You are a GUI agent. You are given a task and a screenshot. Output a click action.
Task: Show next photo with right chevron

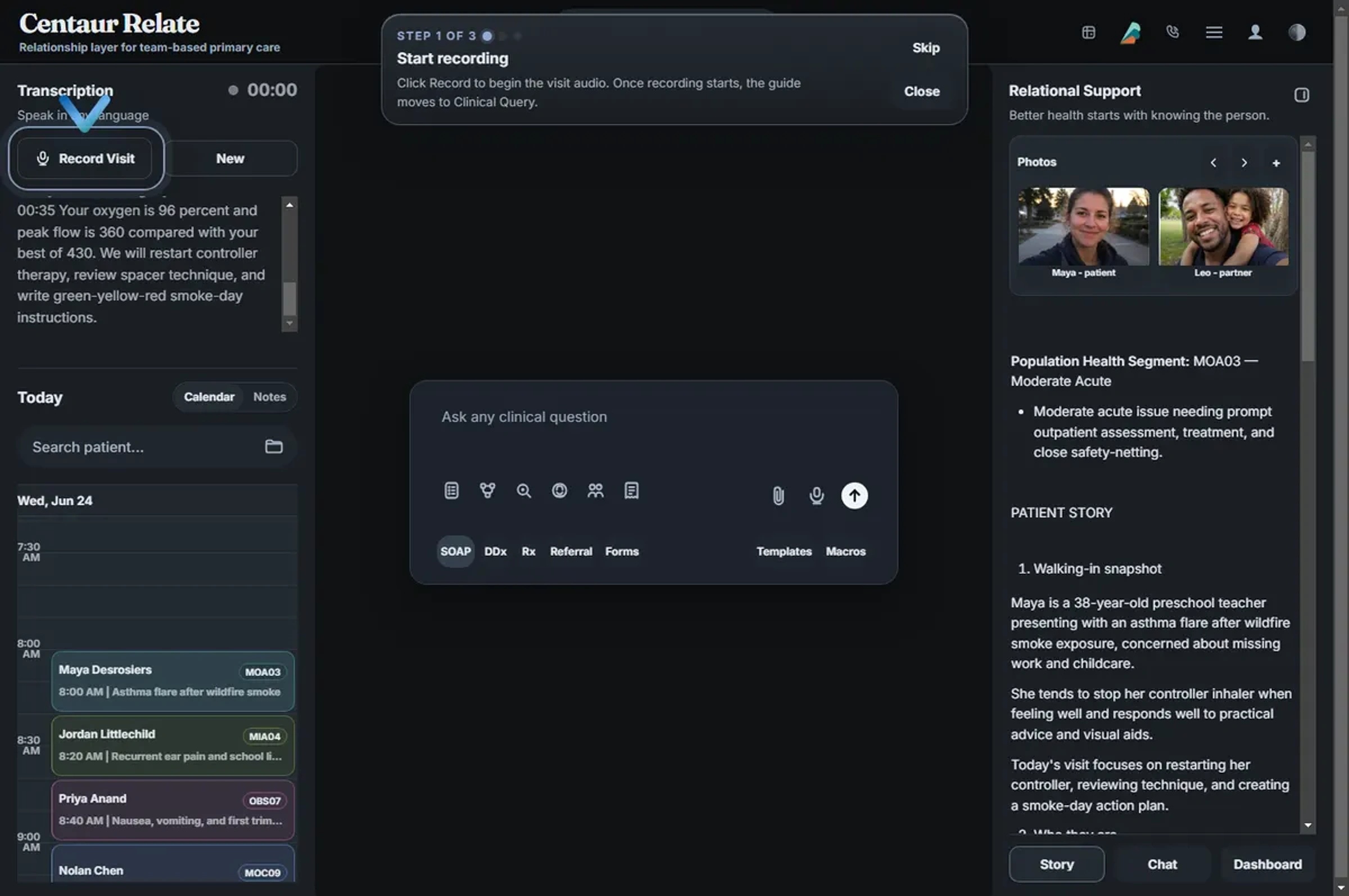tap(1244, 163)
